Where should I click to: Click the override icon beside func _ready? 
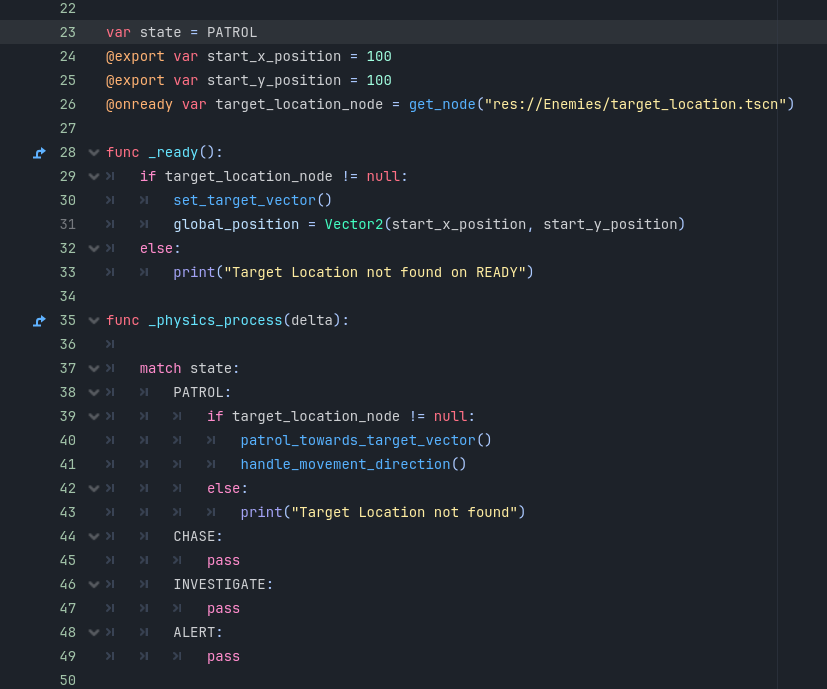pyautogui.click(x=39, y=153)
